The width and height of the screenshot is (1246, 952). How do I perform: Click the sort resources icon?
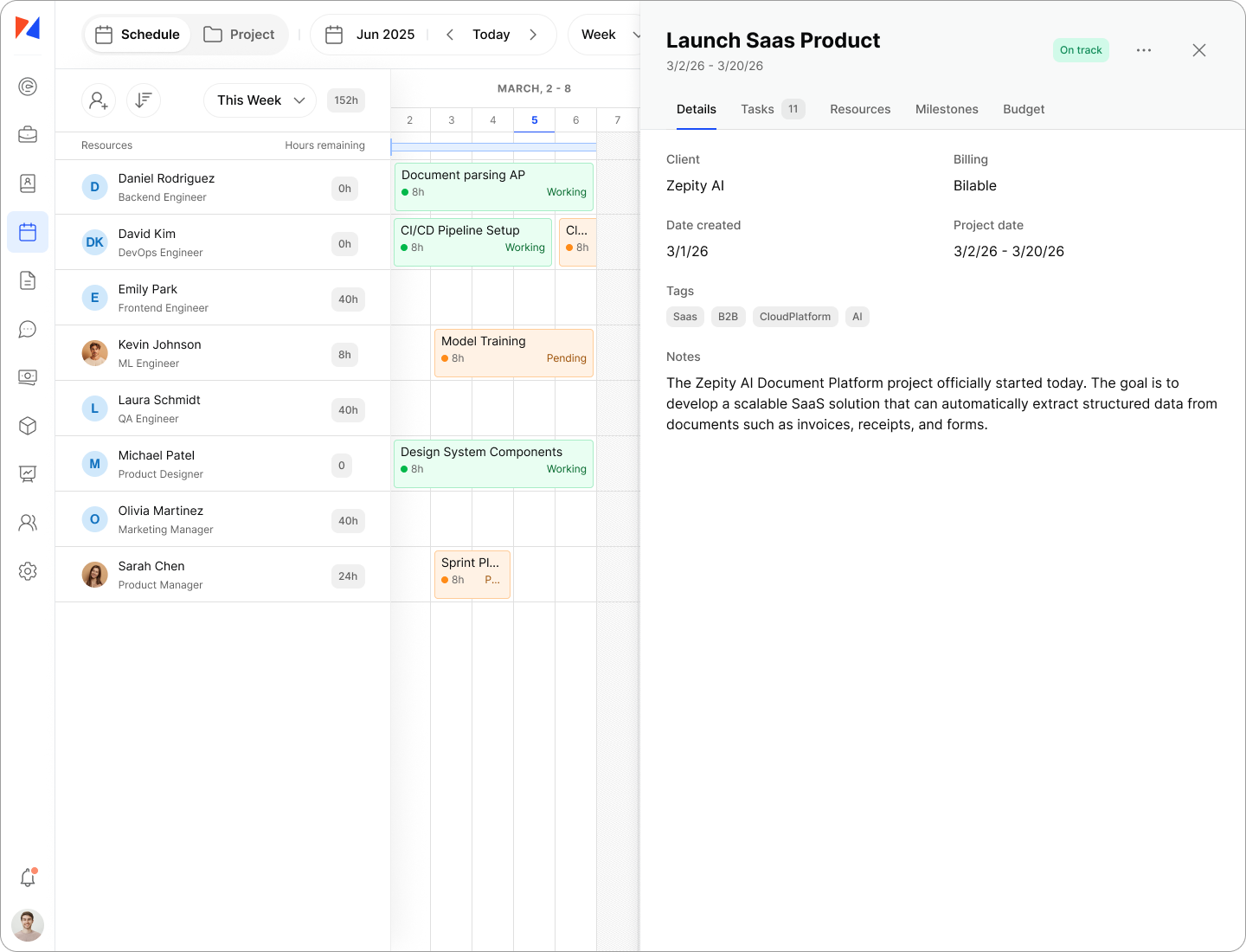click(144, 100)
